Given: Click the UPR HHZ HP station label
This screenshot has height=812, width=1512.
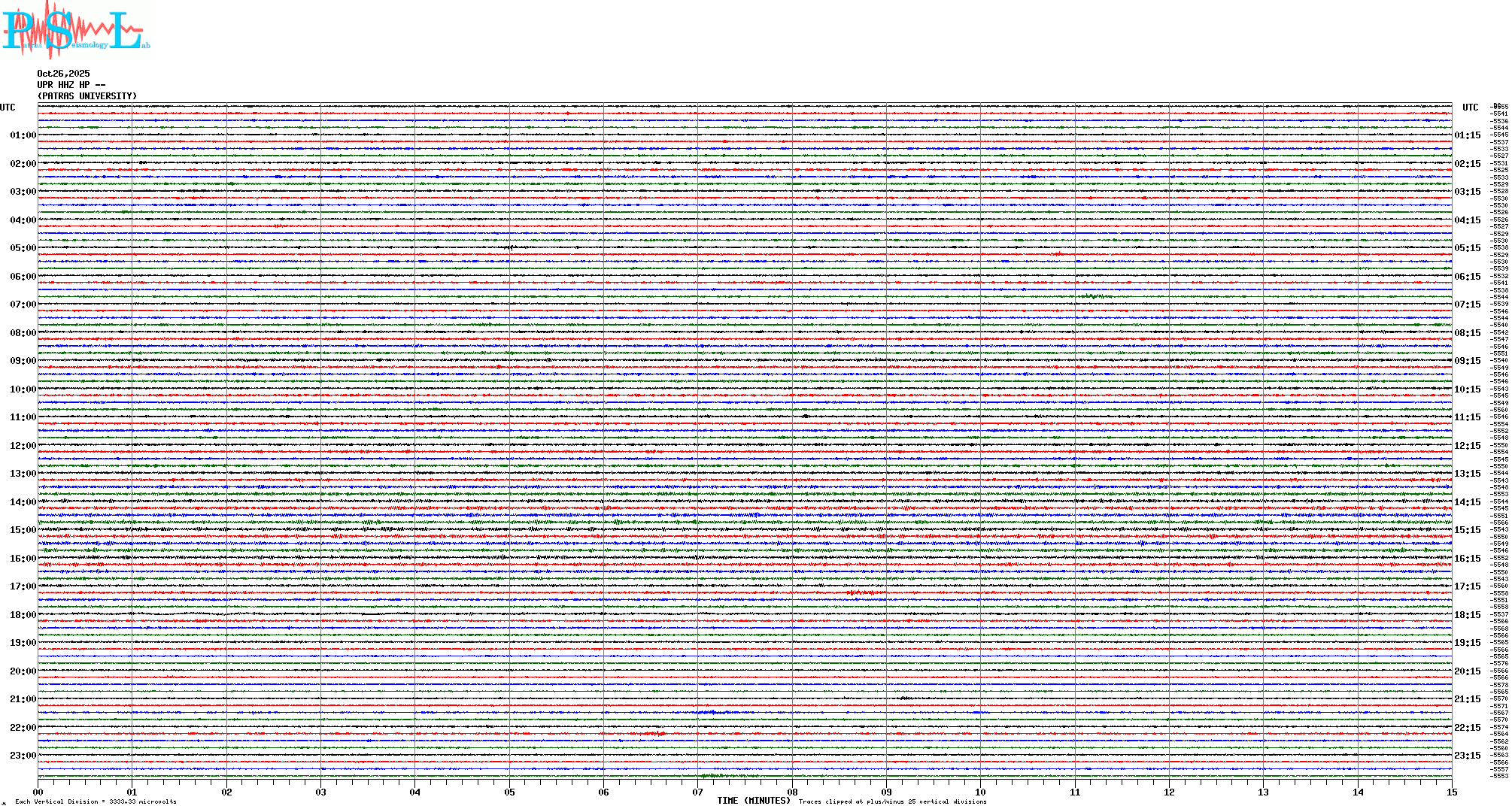Looking at the screenshot, I should tap(71, 85).
